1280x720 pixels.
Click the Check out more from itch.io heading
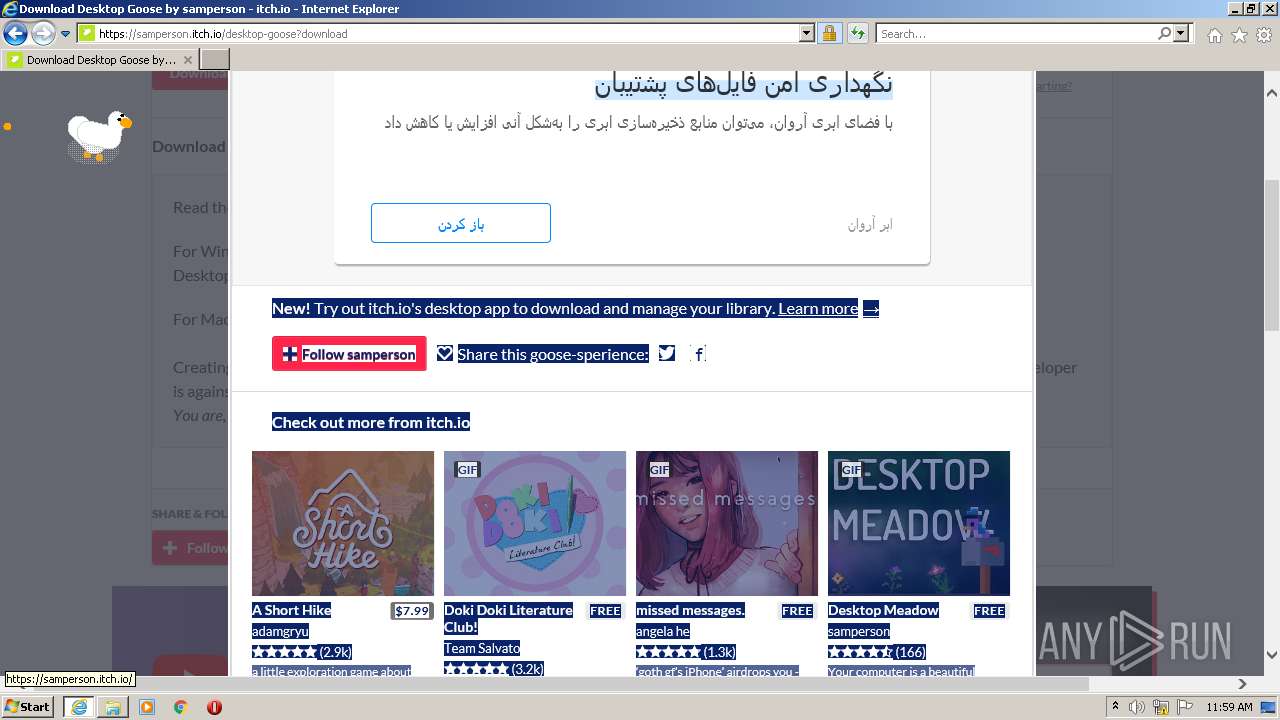371,422
